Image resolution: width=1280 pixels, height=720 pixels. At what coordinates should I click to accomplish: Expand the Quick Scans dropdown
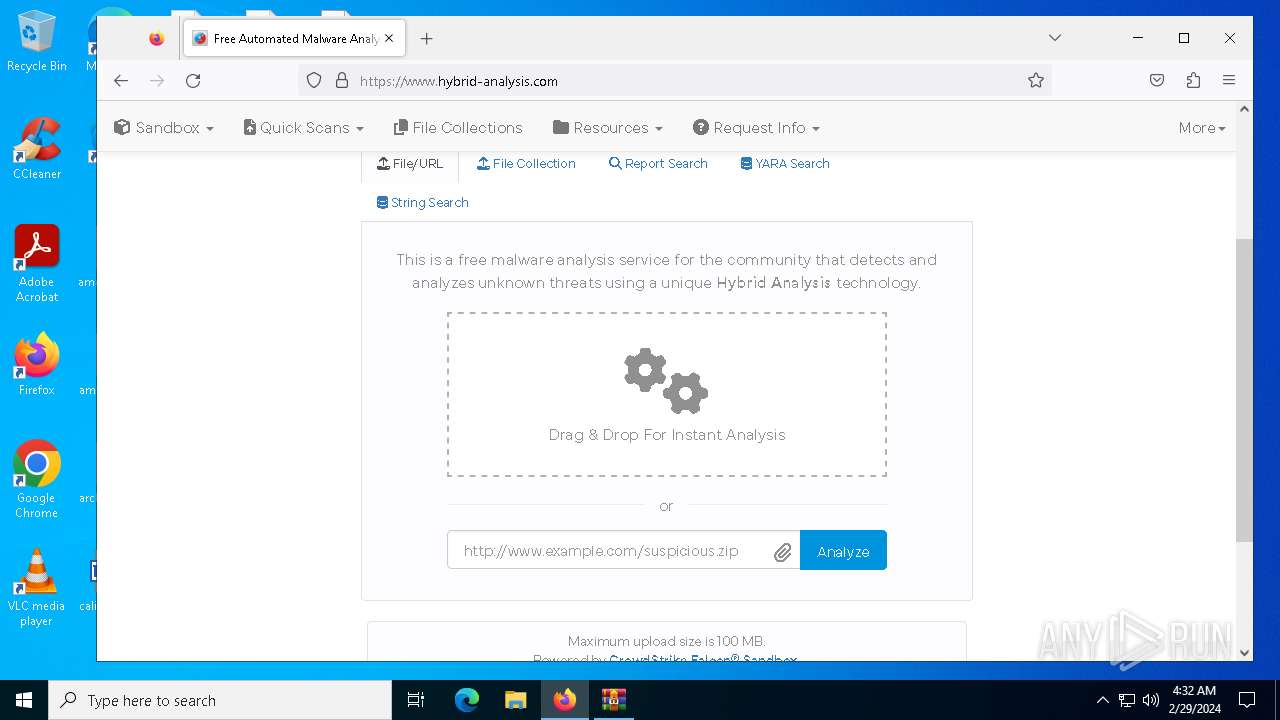coord(303,128)
